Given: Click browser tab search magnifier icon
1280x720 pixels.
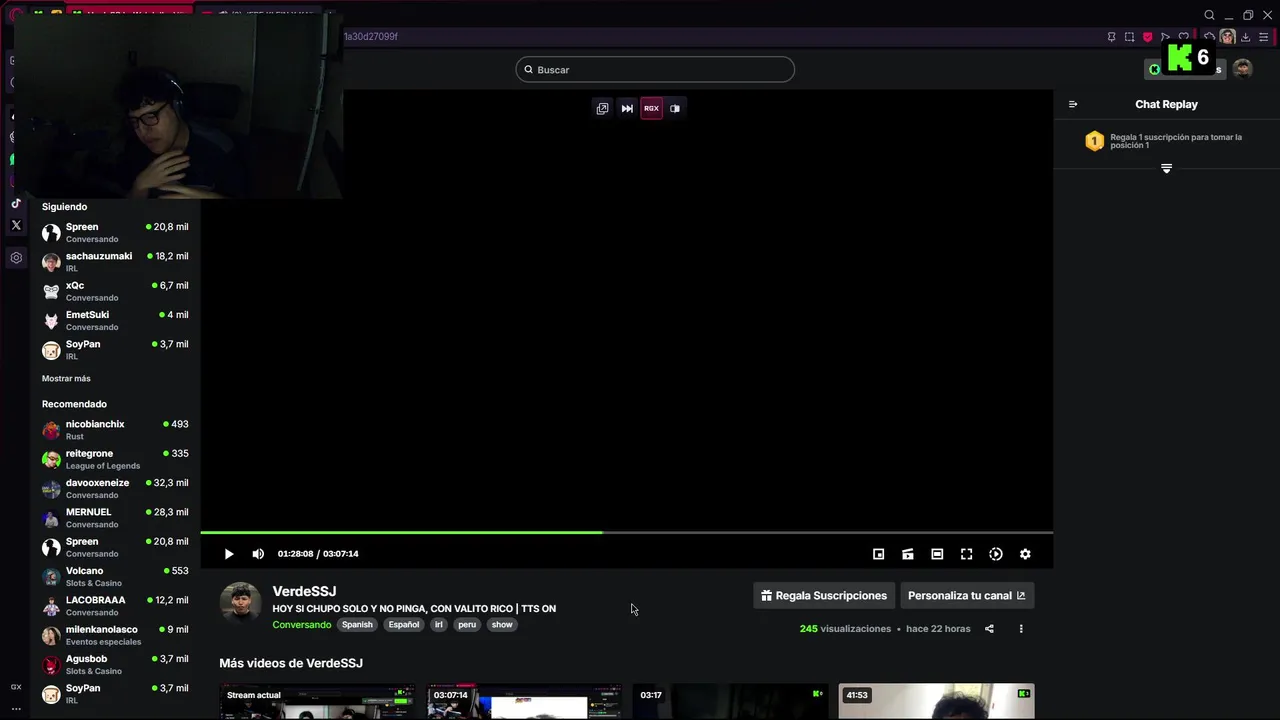Looking at the screenshot, I should pos(1209,15).
